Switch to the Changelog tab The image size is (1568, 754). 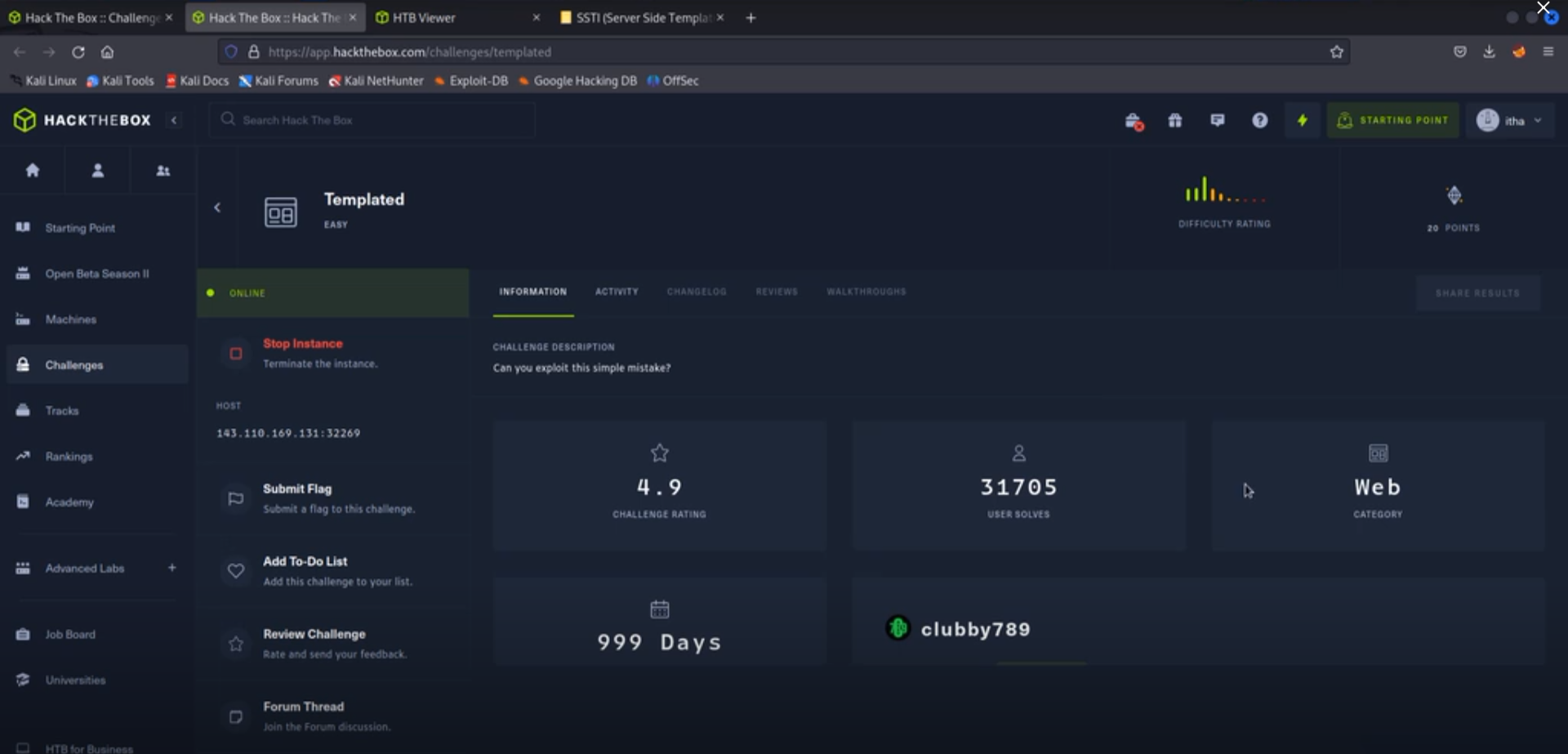click(x=697, y=292)
